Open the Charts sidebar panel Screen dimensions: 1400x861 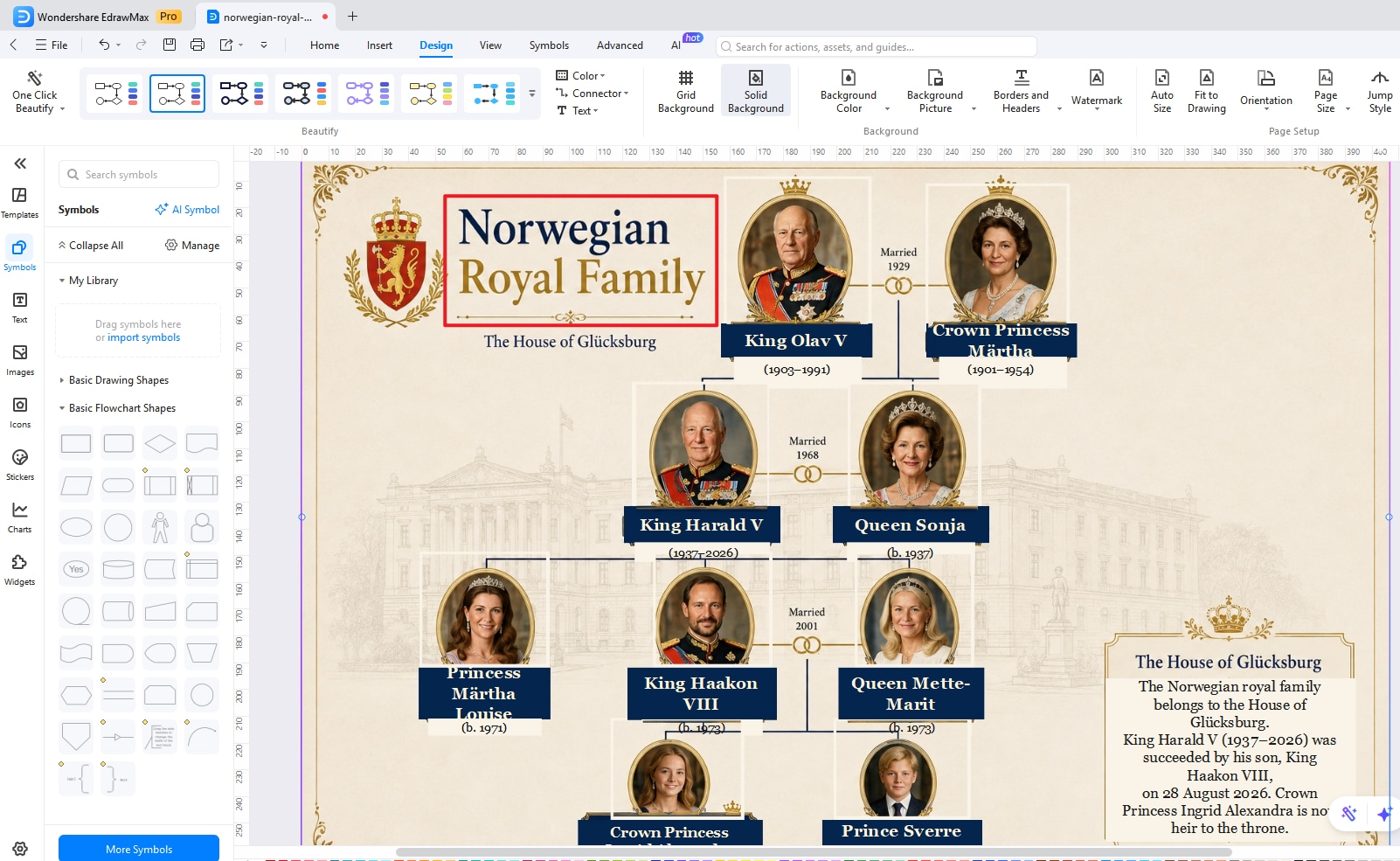tap(19, 517)
